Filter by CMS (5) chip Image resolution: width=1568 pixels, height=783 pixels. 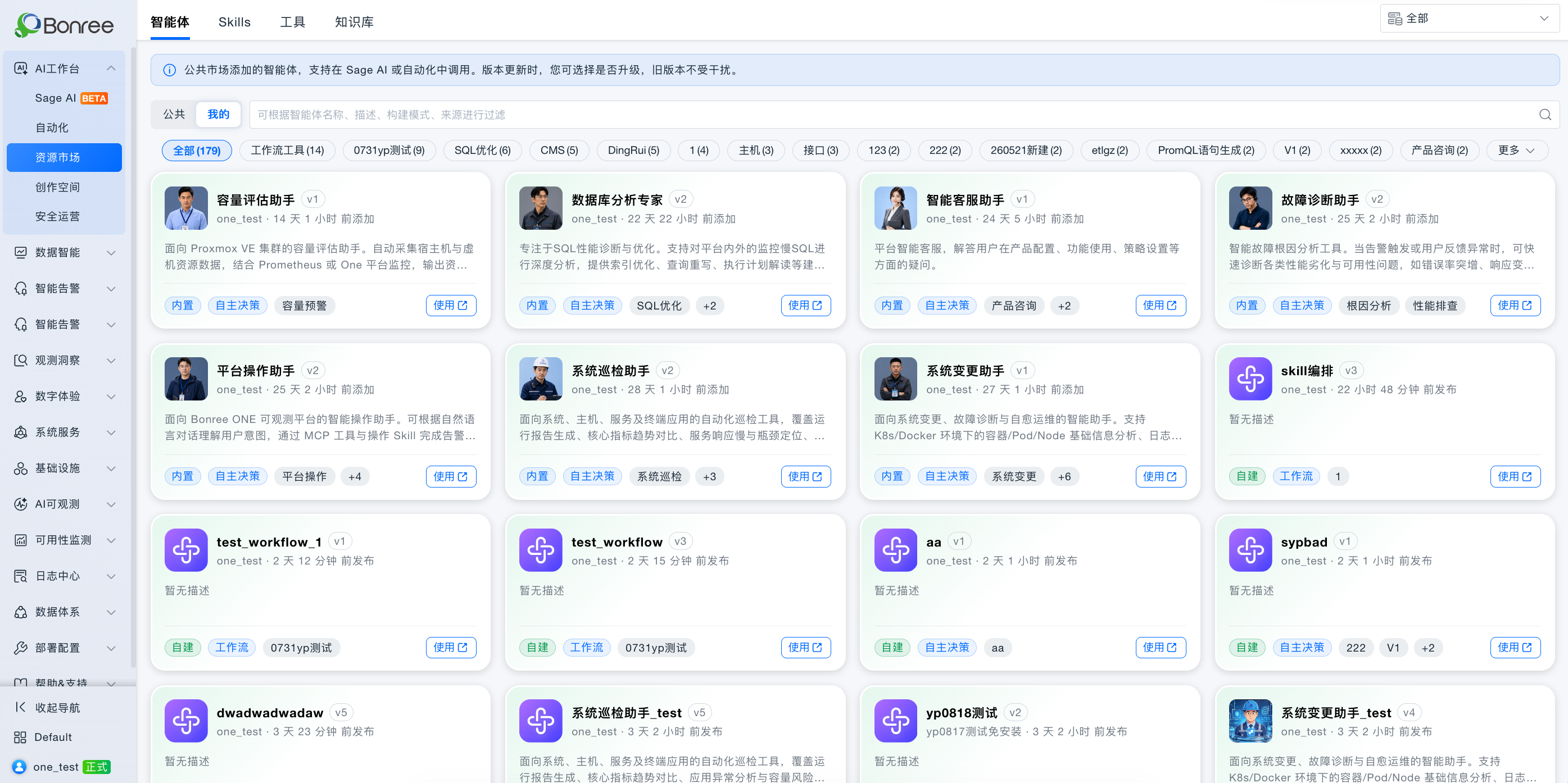pyautogui.click(x=559, y=151)
